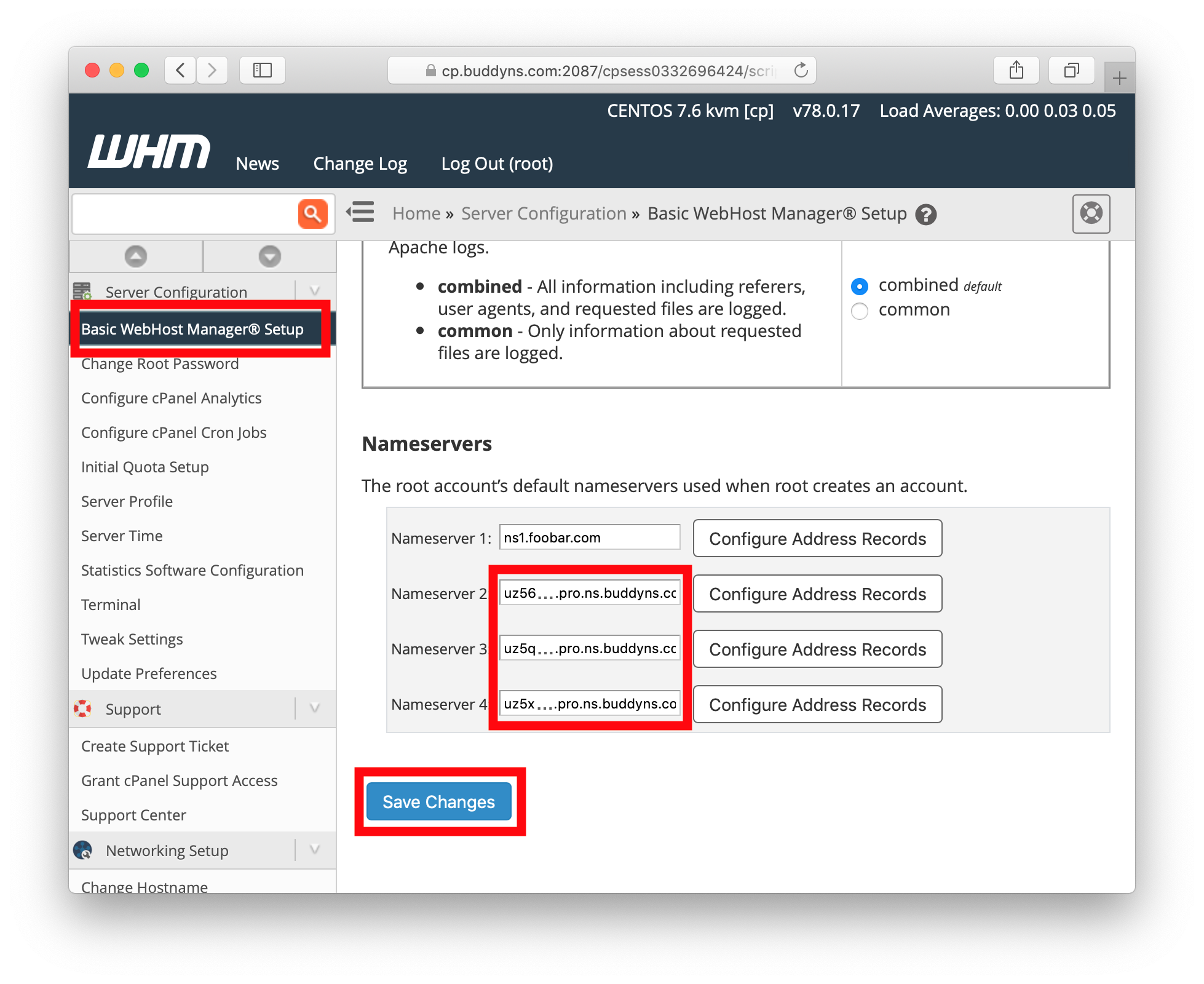1204x984 pixels.
Task: Configure Address Records for Nameserver 3
Action: [817, 649]
